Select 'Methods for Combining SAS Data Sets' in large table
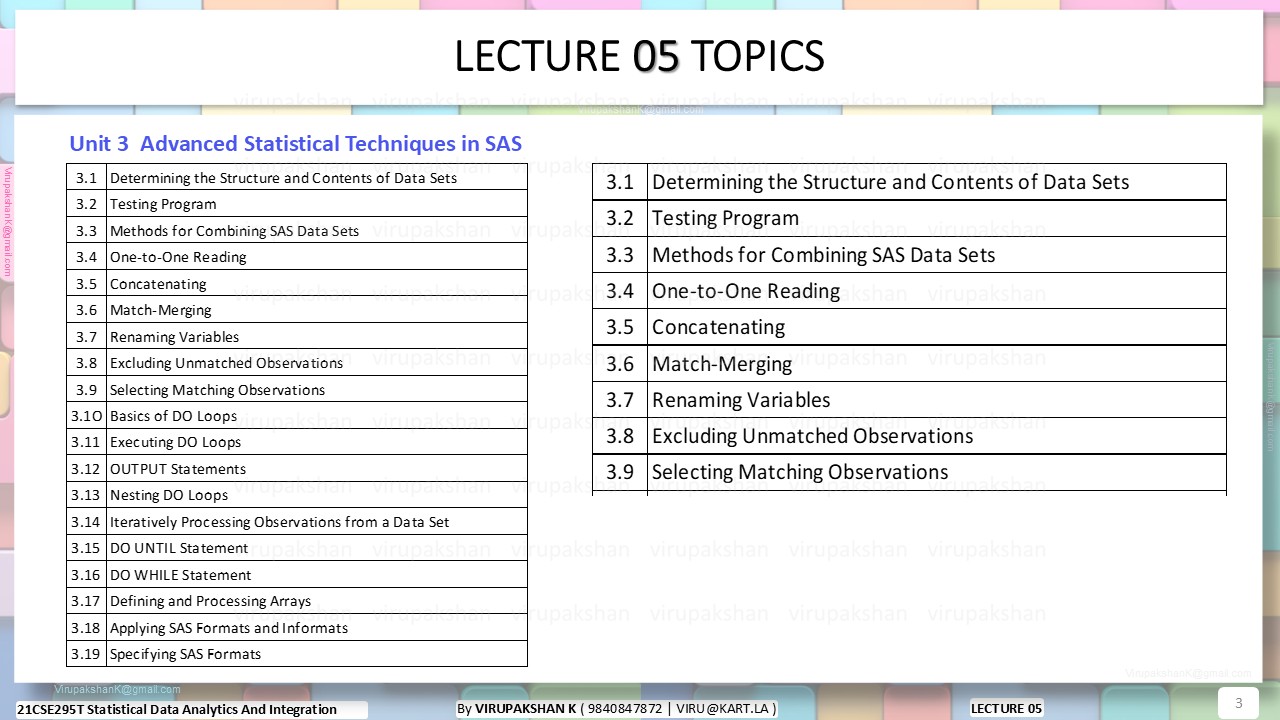Screen dimensions: 1280x720 [x=824, y=255]
